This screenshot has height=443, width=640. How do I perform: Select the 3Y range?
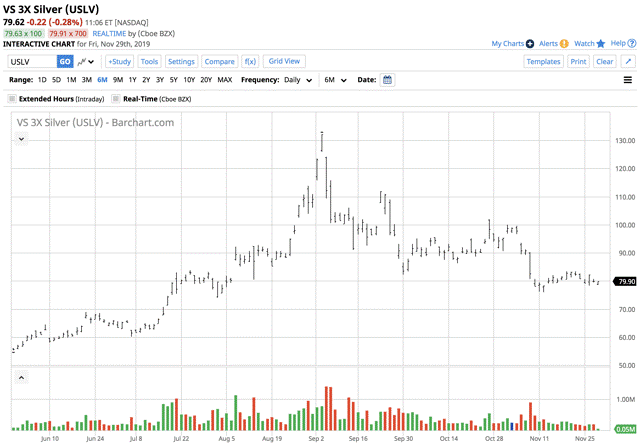tap(160, 80)
